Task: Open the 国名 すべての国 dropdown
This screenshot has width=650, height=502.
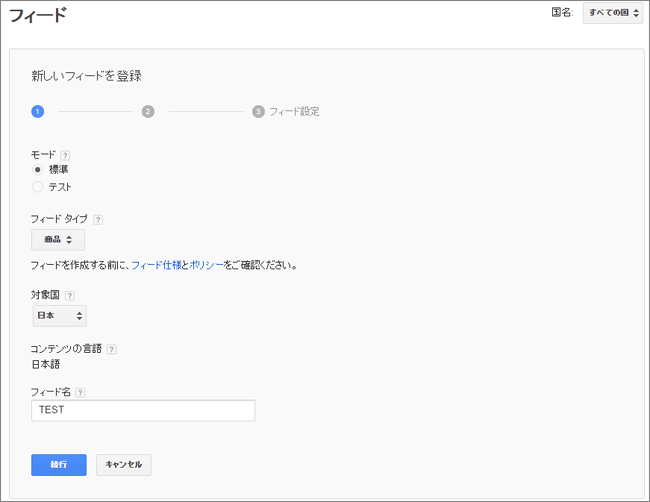Action: pos(613,13)
